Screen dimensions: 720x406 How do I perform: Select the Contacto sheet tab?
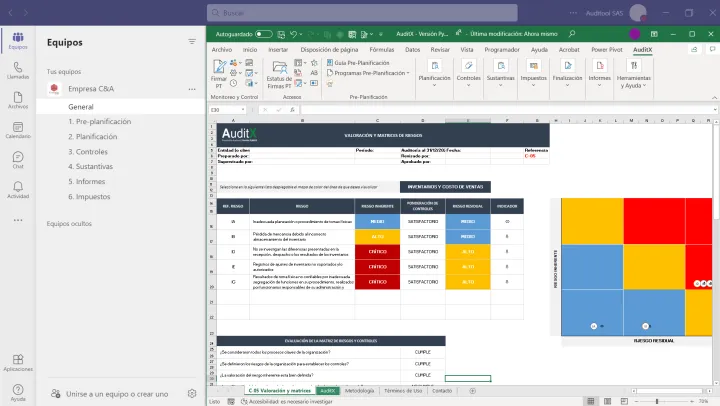tap(442, 391)
